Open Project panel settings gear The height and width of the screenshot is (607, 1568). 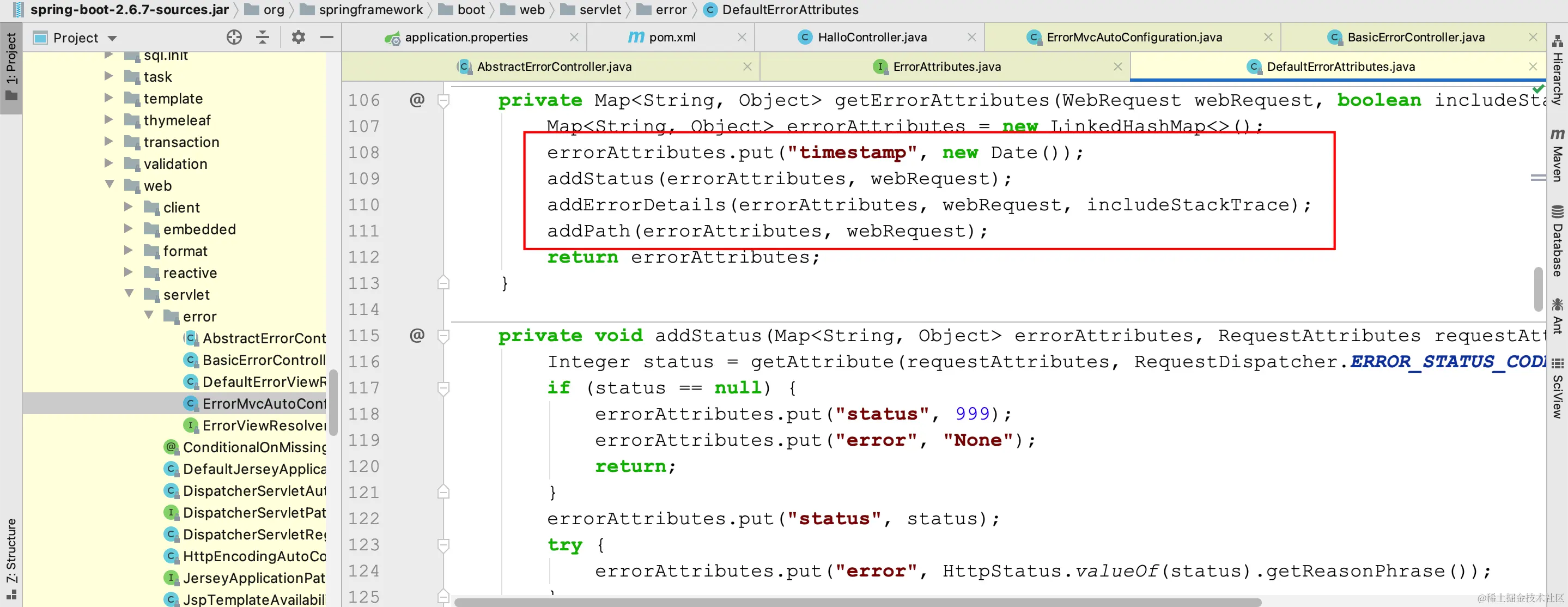point(298,38)
